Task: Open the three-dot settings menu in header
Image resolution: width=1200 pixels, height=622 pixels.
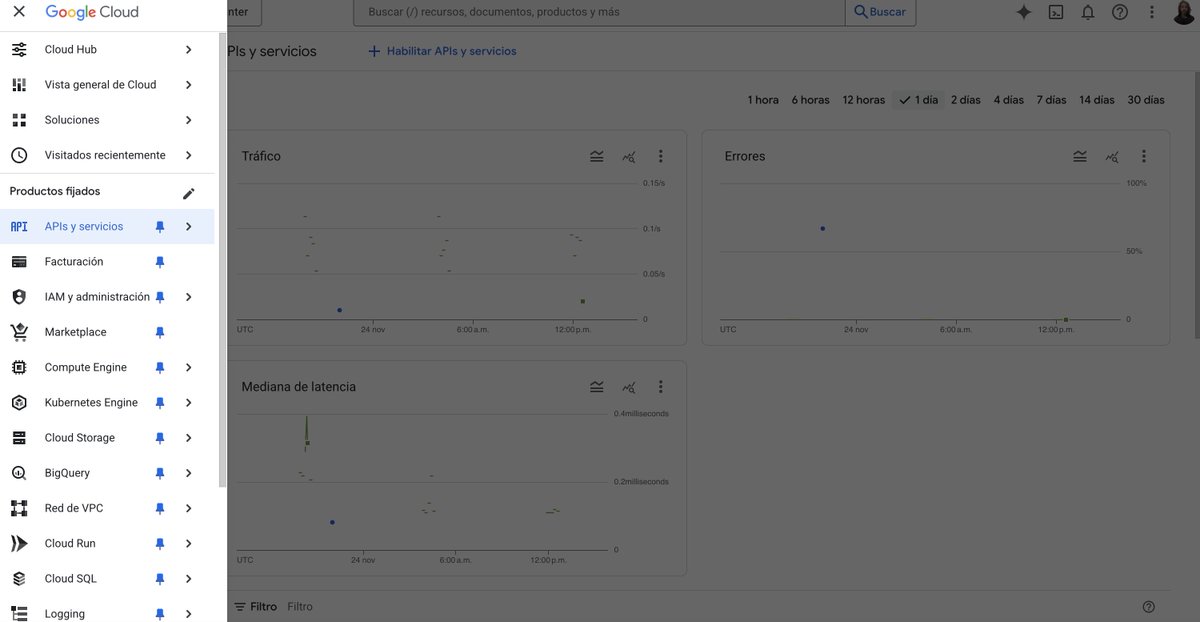Action: pyautogui.click(x=1152, y=12)
